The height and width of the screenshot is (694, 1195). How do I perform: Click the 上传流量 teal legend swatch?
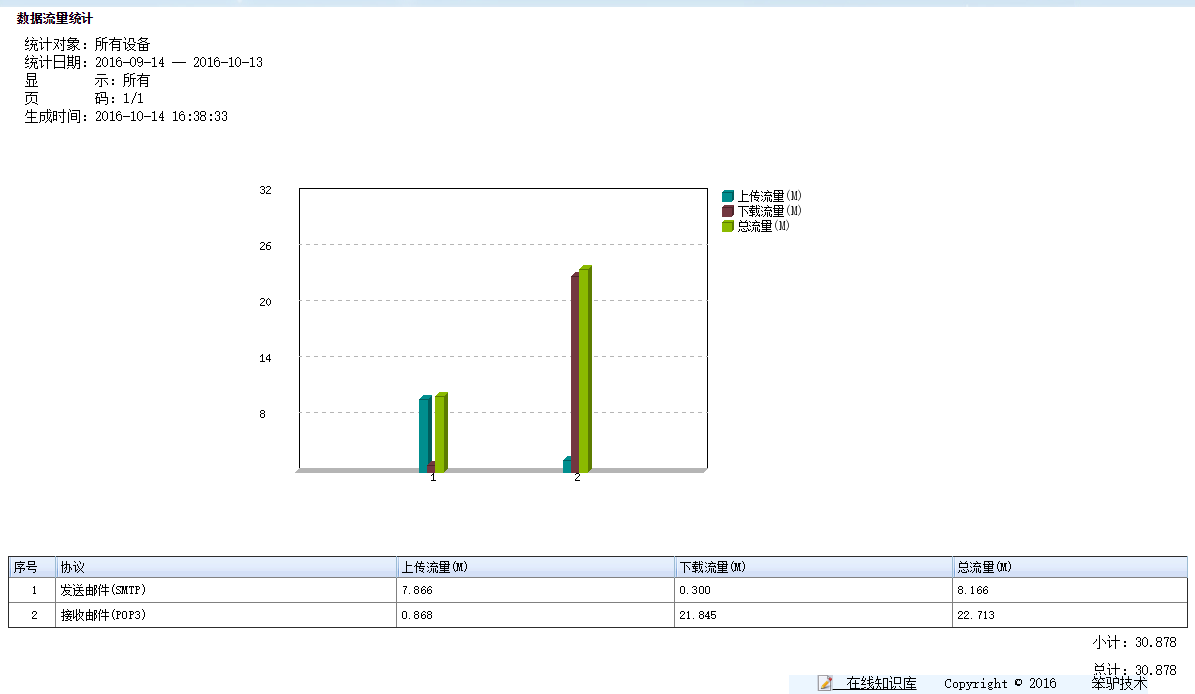coord(728,196)
